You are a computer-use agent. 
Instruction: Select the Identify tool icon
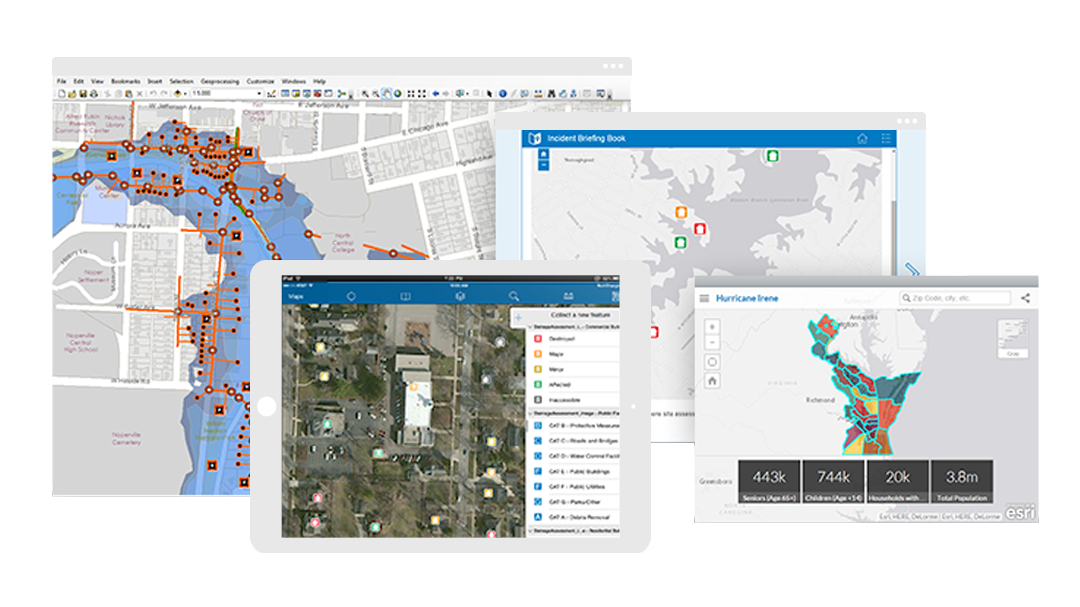point(503,94)
